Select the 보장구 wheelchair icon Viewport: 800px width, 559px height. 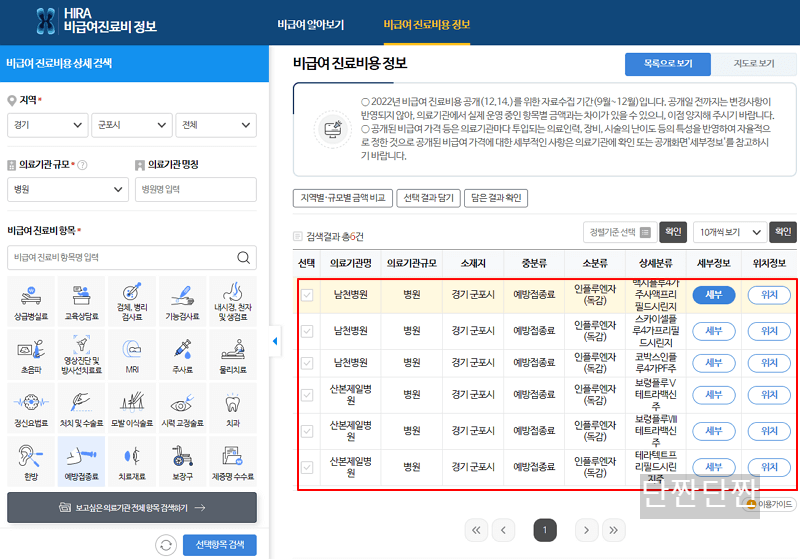183,462
